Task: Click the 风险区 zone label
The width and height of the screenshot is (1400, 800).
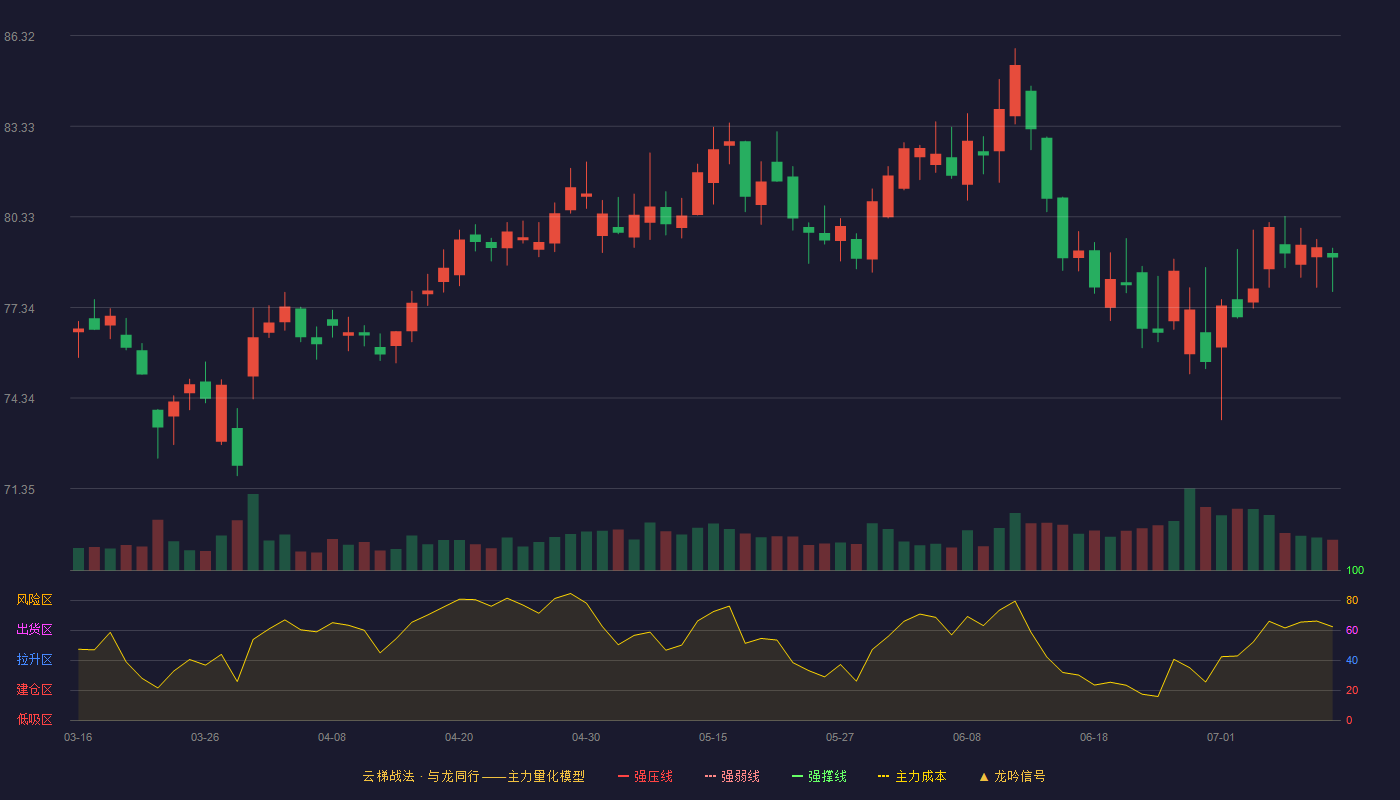Action: tap(34, 600)
